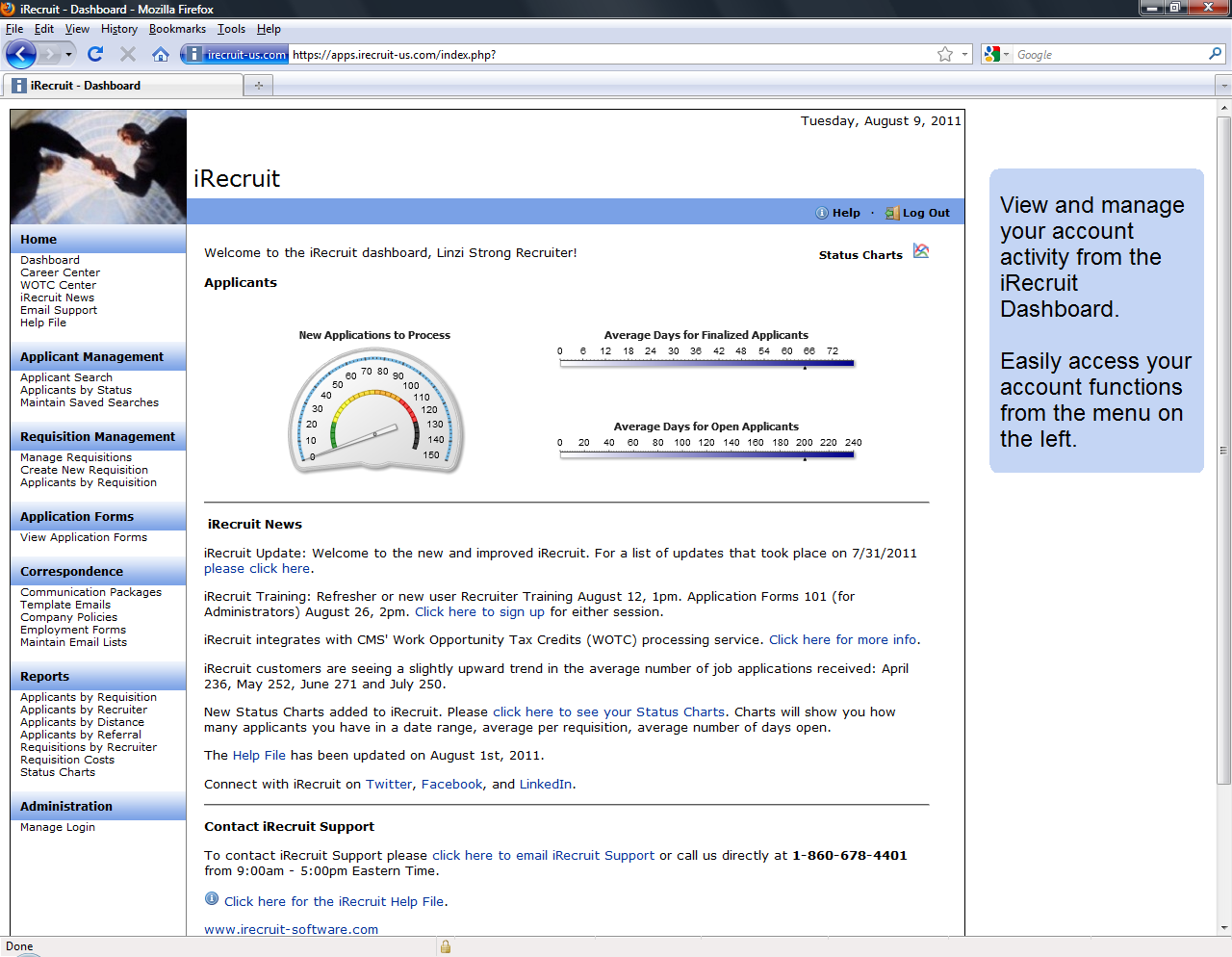The image size is (1232, 957).
Task: Click the Average Days for Finalized Applicants bar
Action: [x=706, y=363]
